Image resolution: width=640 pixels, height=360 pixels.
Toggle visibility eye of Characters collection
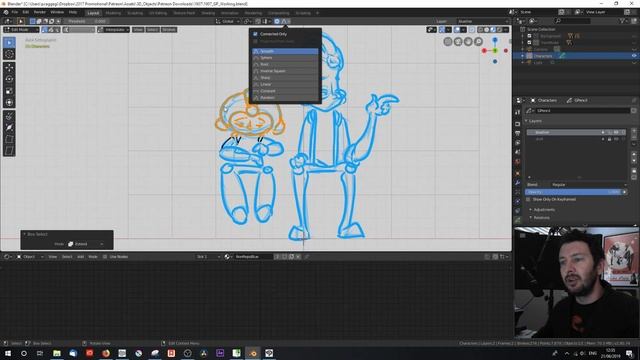point(634,56)
